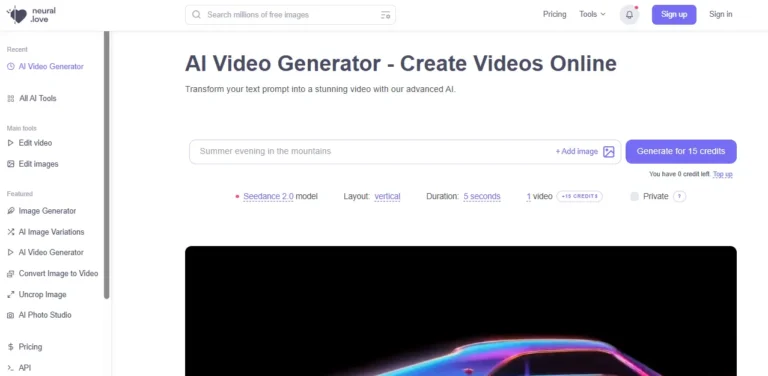Click the play icon beside Edit video
Viewport: 768px width, 376px height.
coord(11,143)
